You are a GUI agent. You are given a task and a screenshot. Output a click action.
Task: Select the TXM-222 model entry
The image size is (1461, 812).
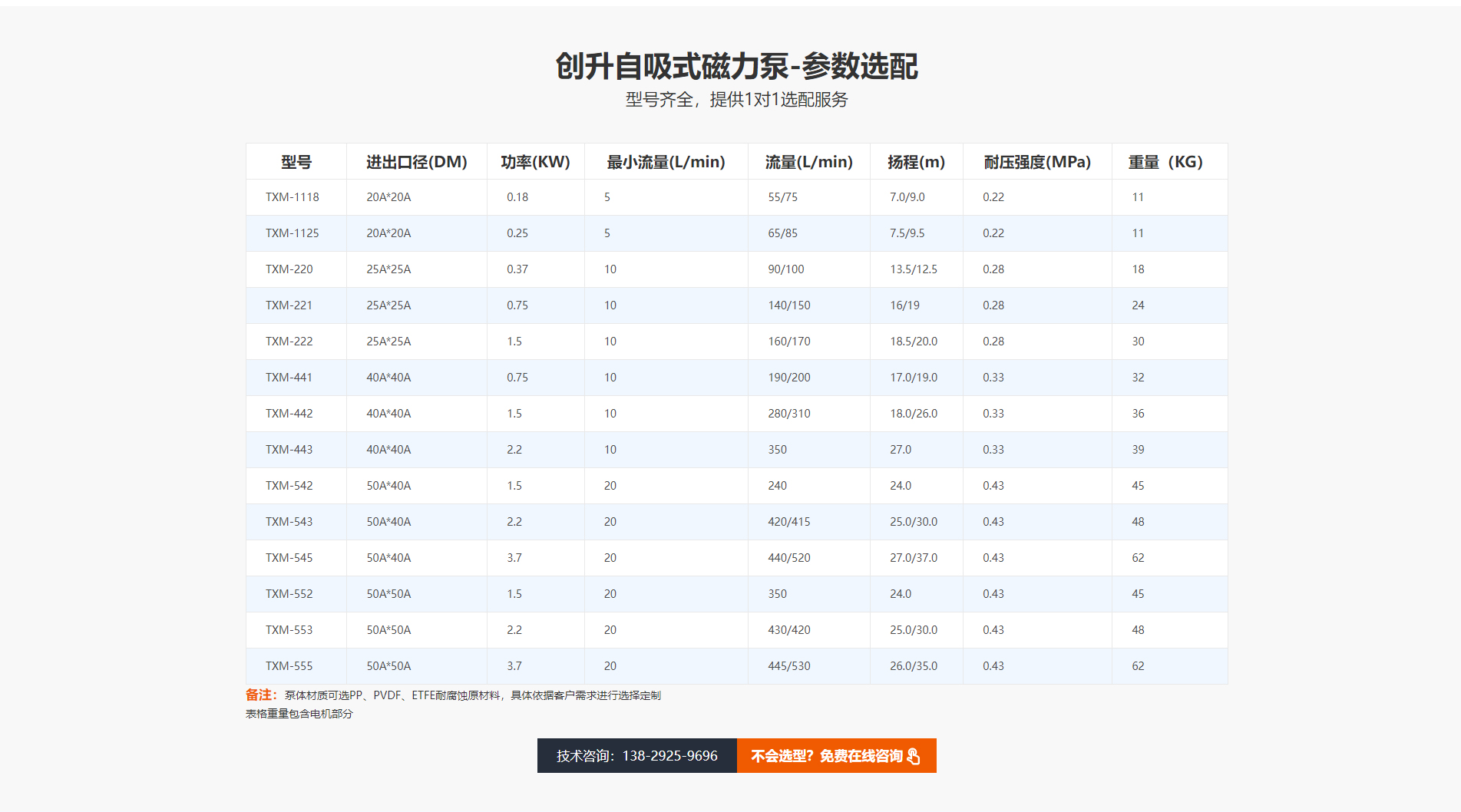tap(289, 342)
